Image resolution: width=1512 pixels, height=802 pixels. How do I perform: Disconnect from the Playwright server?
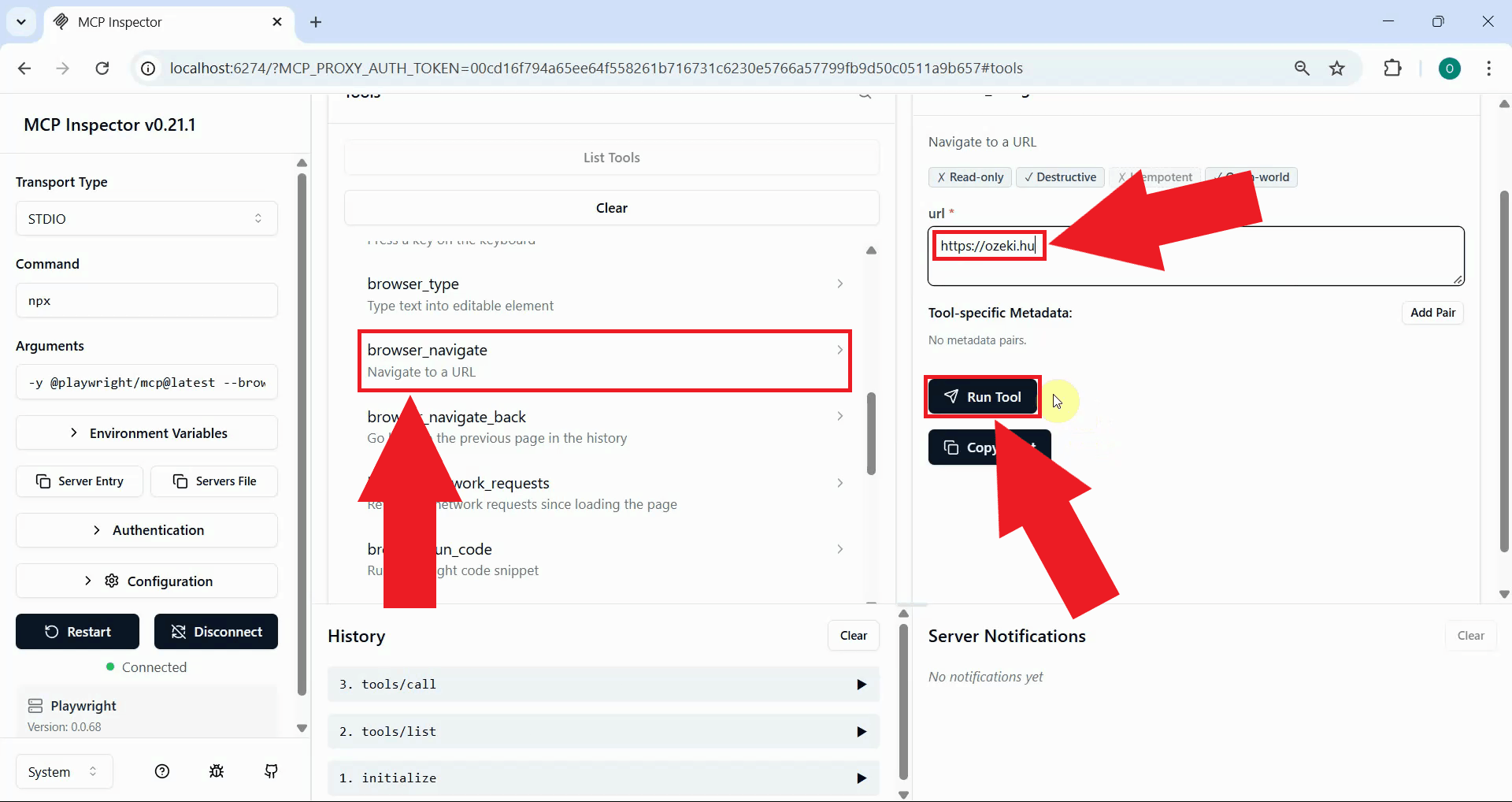click(216, 631)
